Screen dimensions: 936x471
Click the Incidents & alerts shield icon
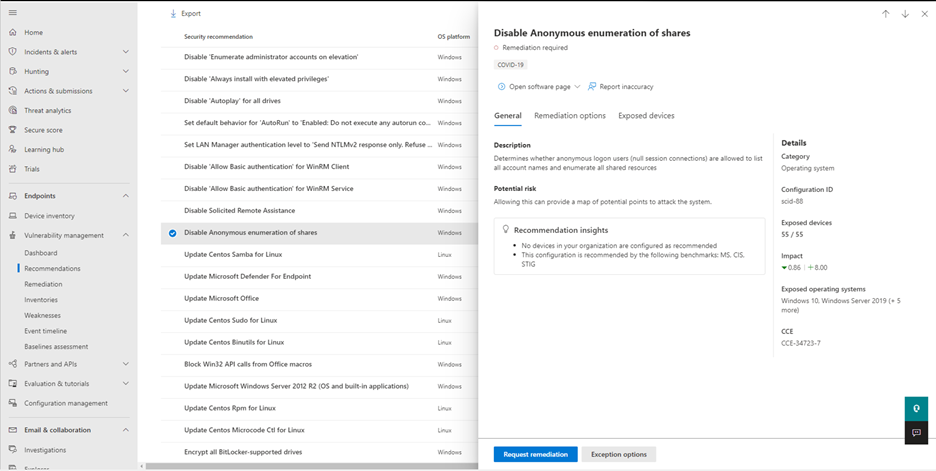13,52
